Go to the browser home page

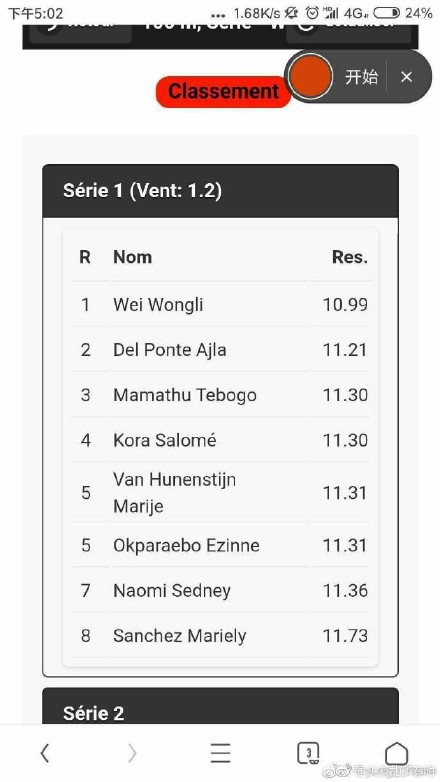point(397,753)
